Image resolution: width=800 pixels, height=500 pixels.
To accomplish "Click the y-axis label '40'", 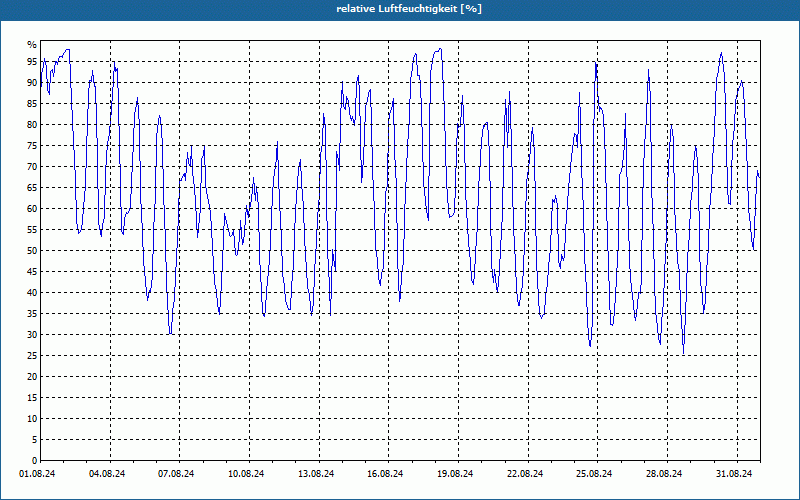I will [x=32, y=292].
